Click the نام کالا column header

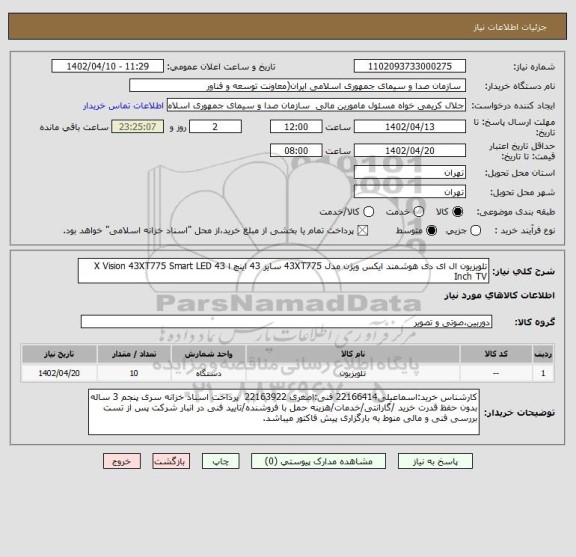[353, 354]
